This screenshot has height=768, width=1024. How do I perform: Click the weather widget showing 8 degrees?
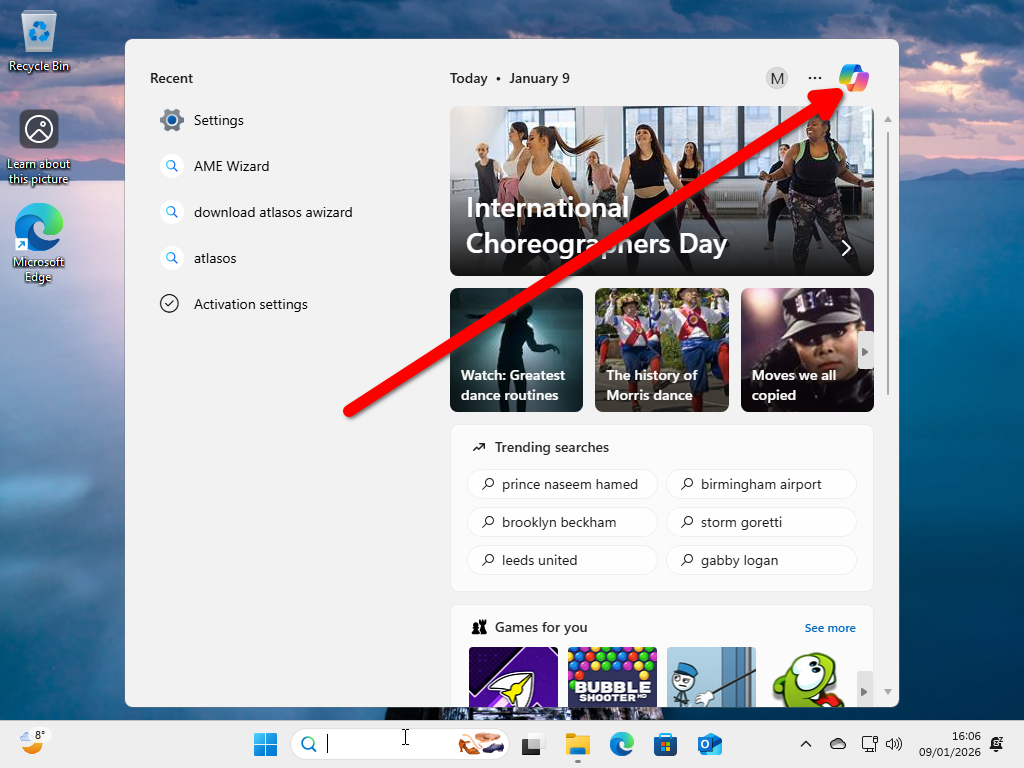(x=30, y=744)
